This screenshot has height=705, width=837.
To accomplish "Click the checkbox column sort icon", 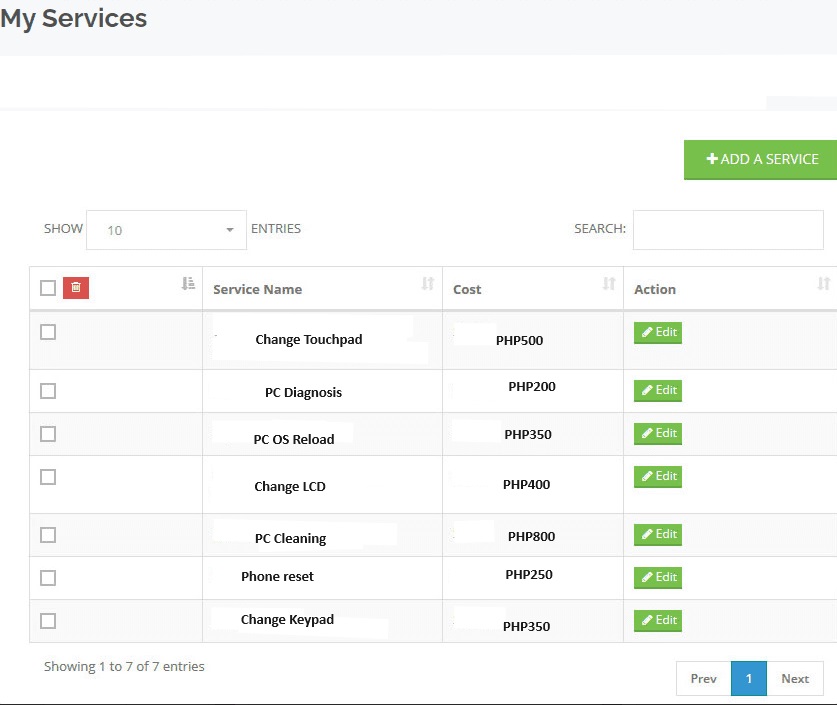I will [x=188, y=283].
